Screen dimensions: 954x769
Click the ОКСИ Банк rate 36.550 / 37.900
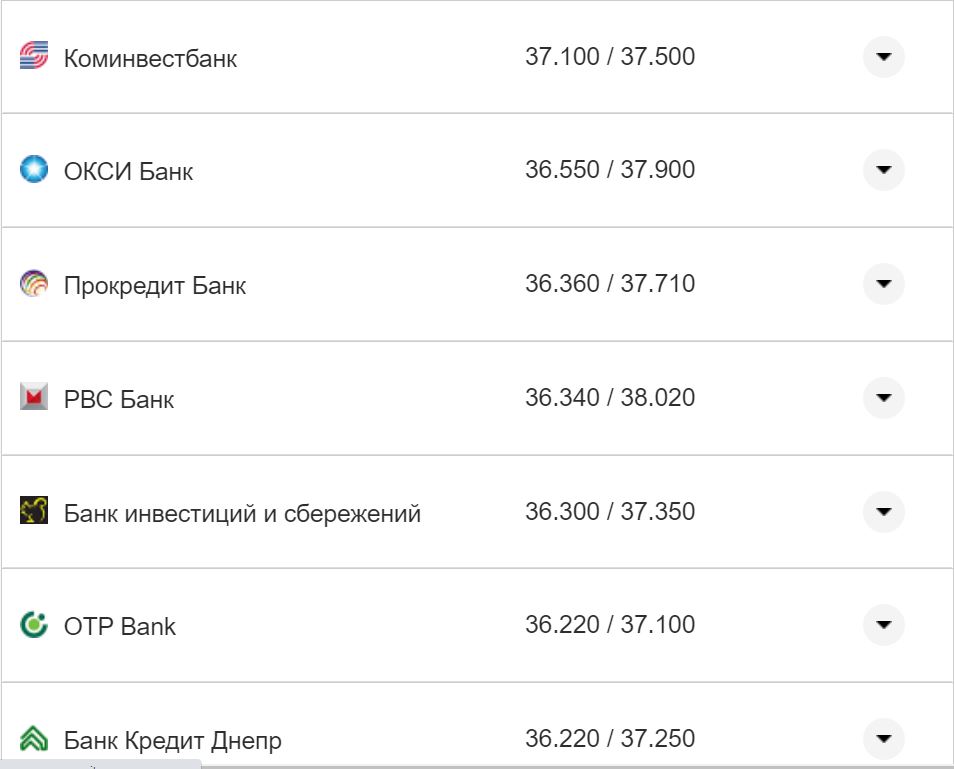click(613, 169)
